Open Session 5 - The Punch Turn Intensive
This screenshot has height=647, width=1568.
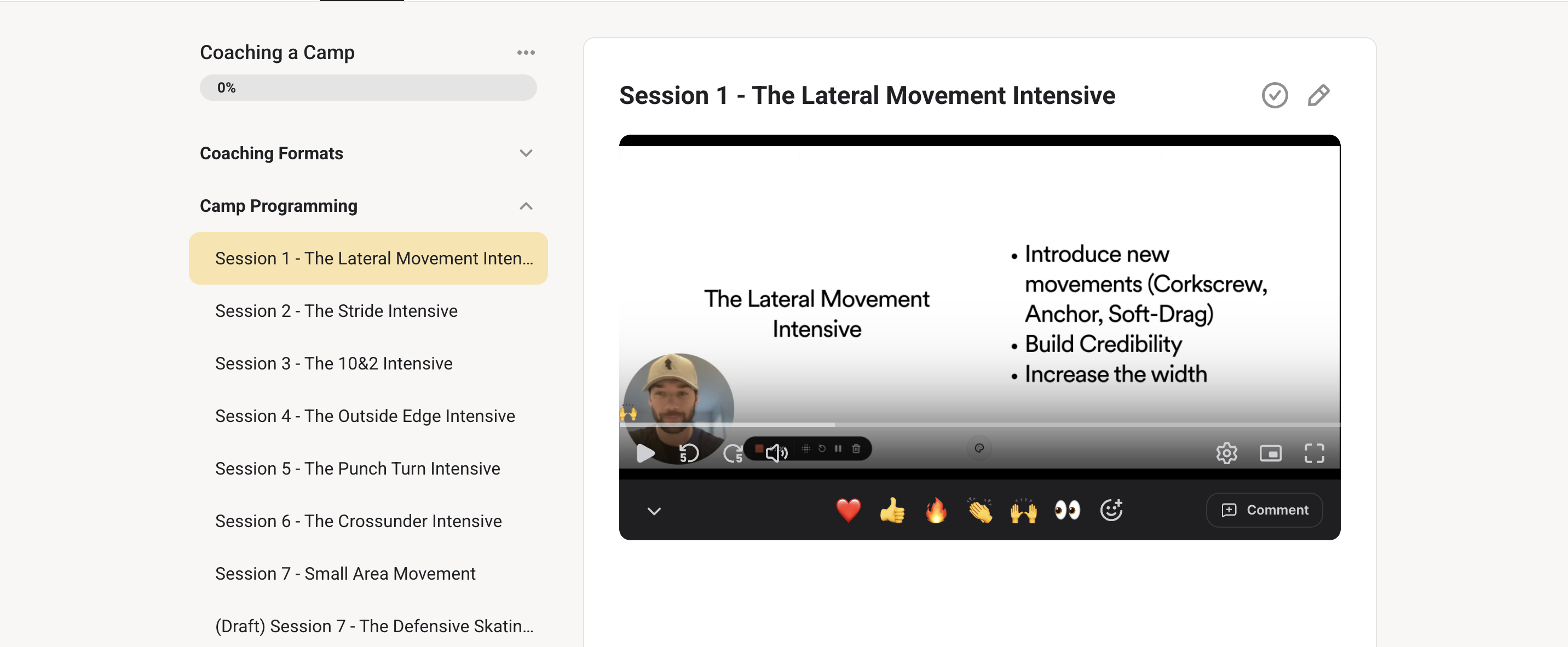tap(368, 469)
